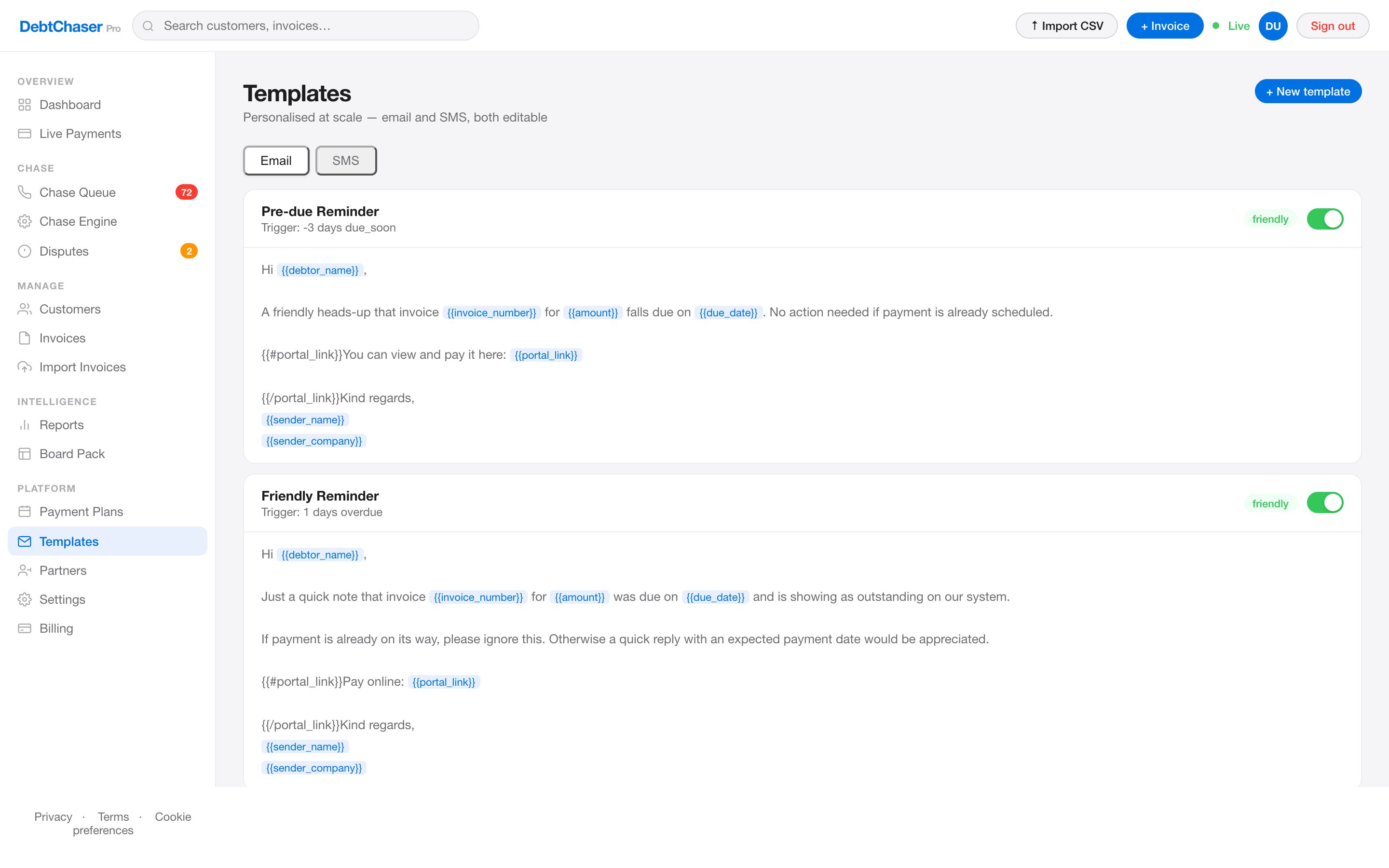Click the search magnifier icon

click(148, 26)
